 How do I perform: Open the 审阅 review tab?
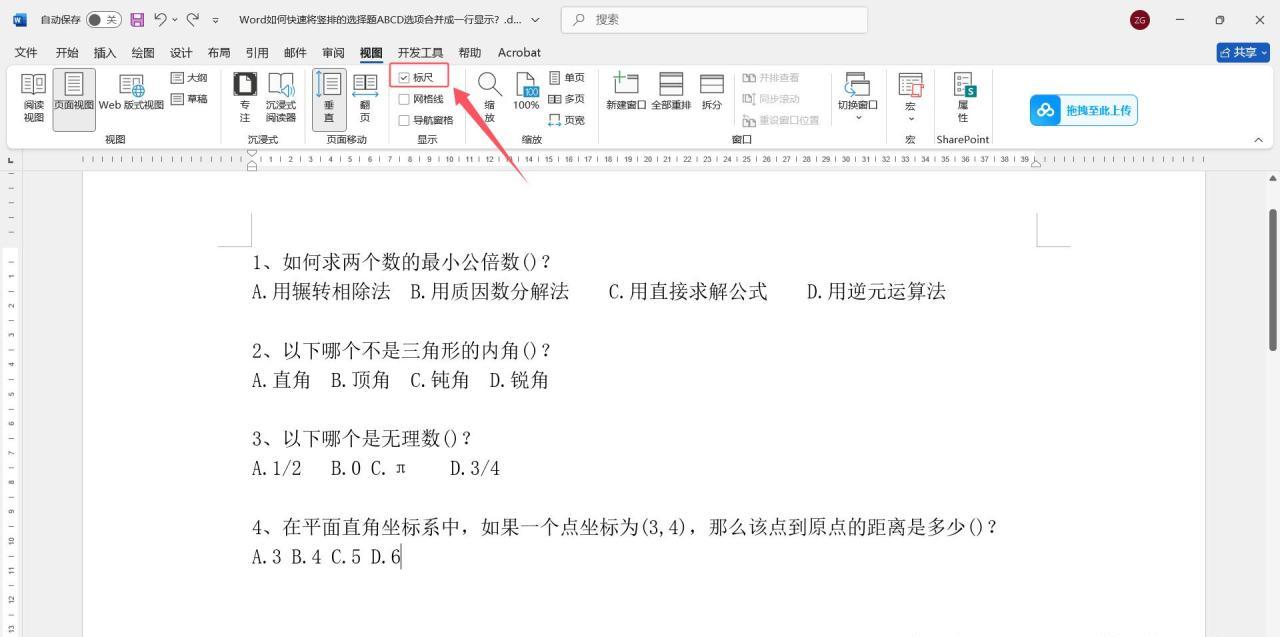pos(333,52)
